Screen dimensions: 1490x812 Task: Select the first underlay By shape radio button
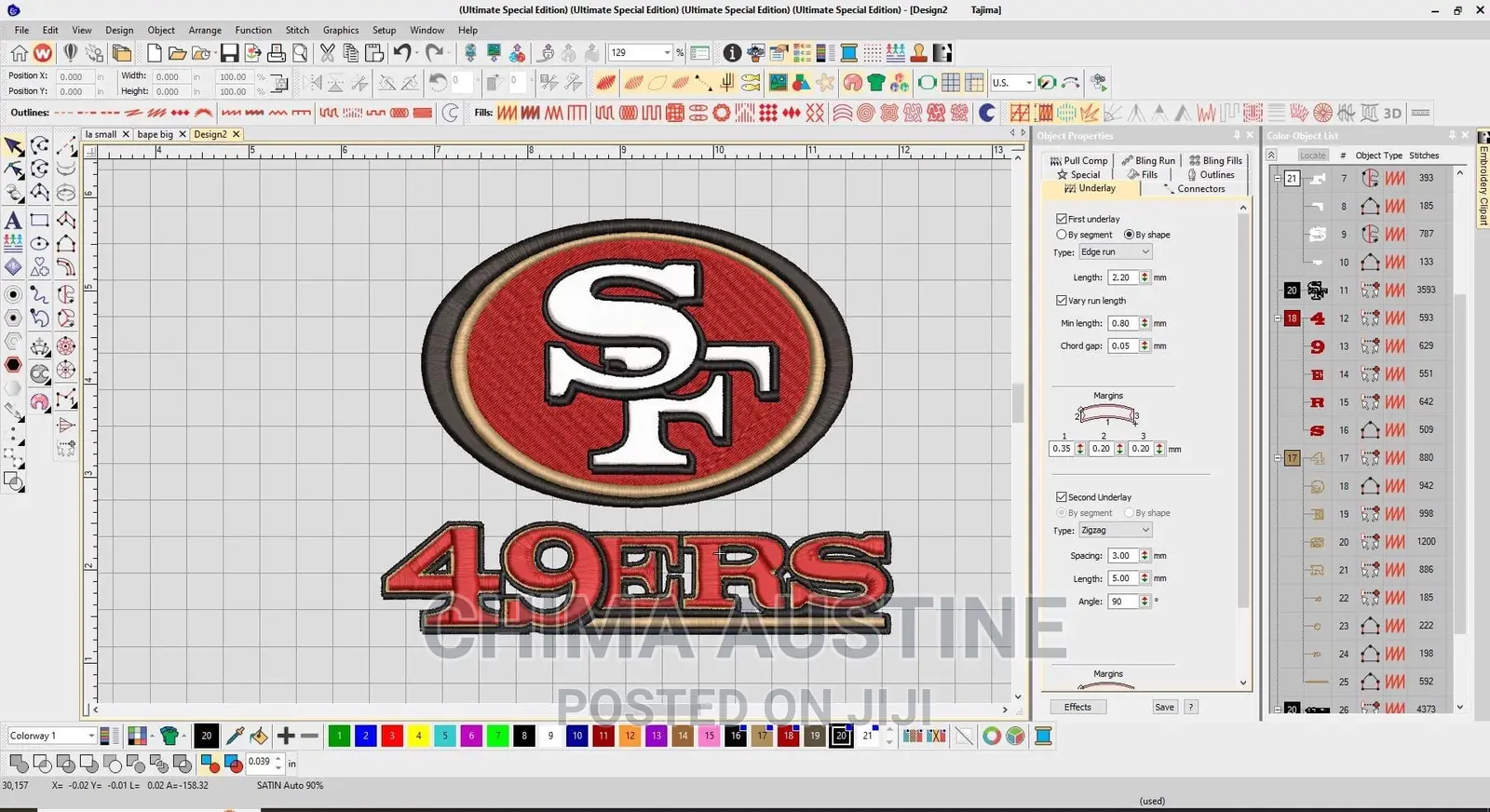(1129, 235)
